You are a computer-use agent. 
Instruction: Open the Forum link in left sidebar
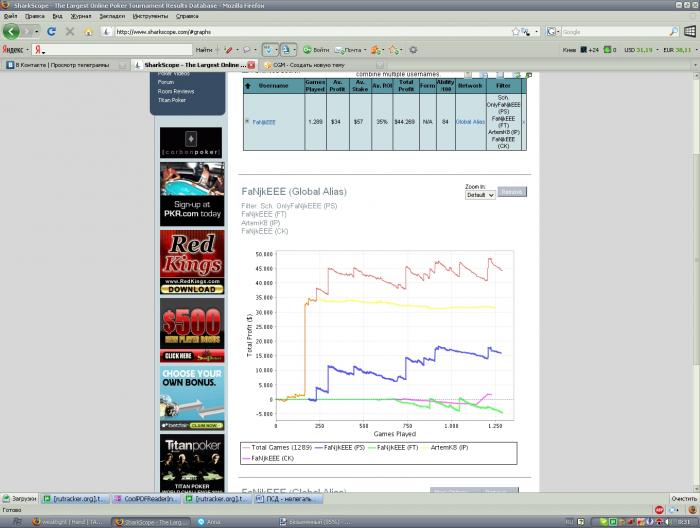point(166,82)
